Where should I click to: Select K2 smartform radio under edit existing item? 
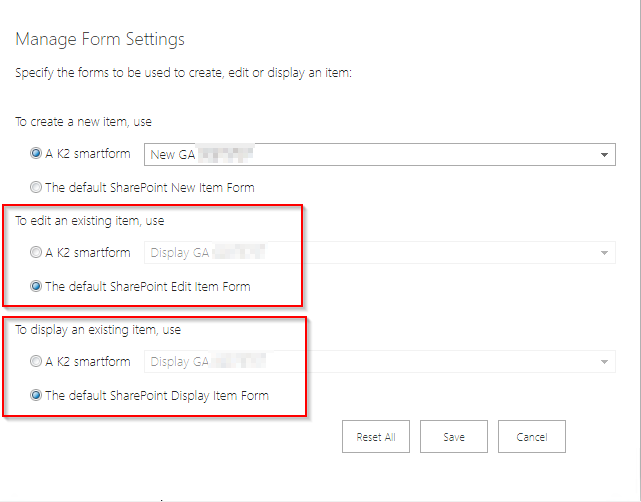[x=36, y=252]
